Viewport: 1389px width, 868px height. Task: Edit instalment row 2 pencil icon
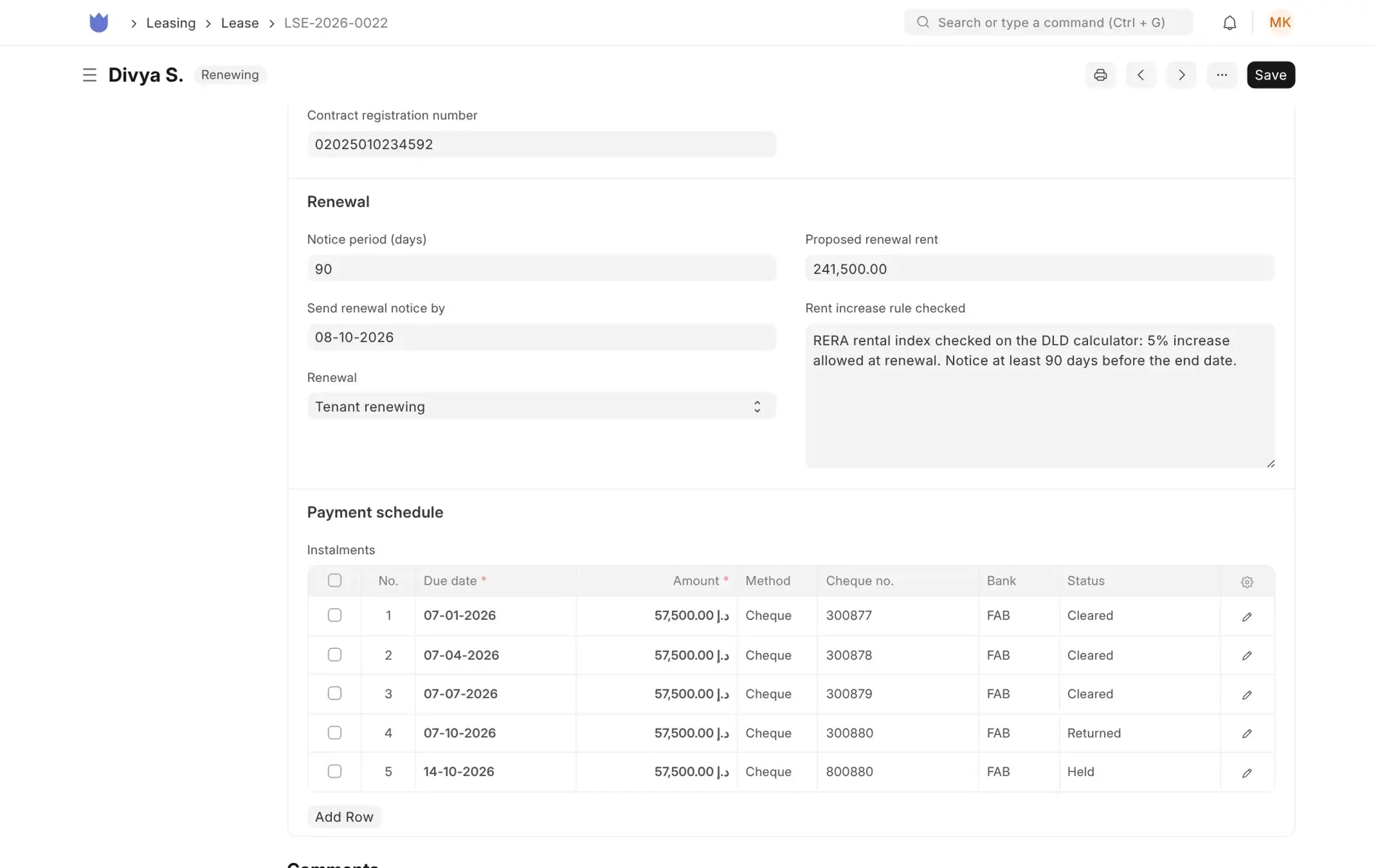1247,656
